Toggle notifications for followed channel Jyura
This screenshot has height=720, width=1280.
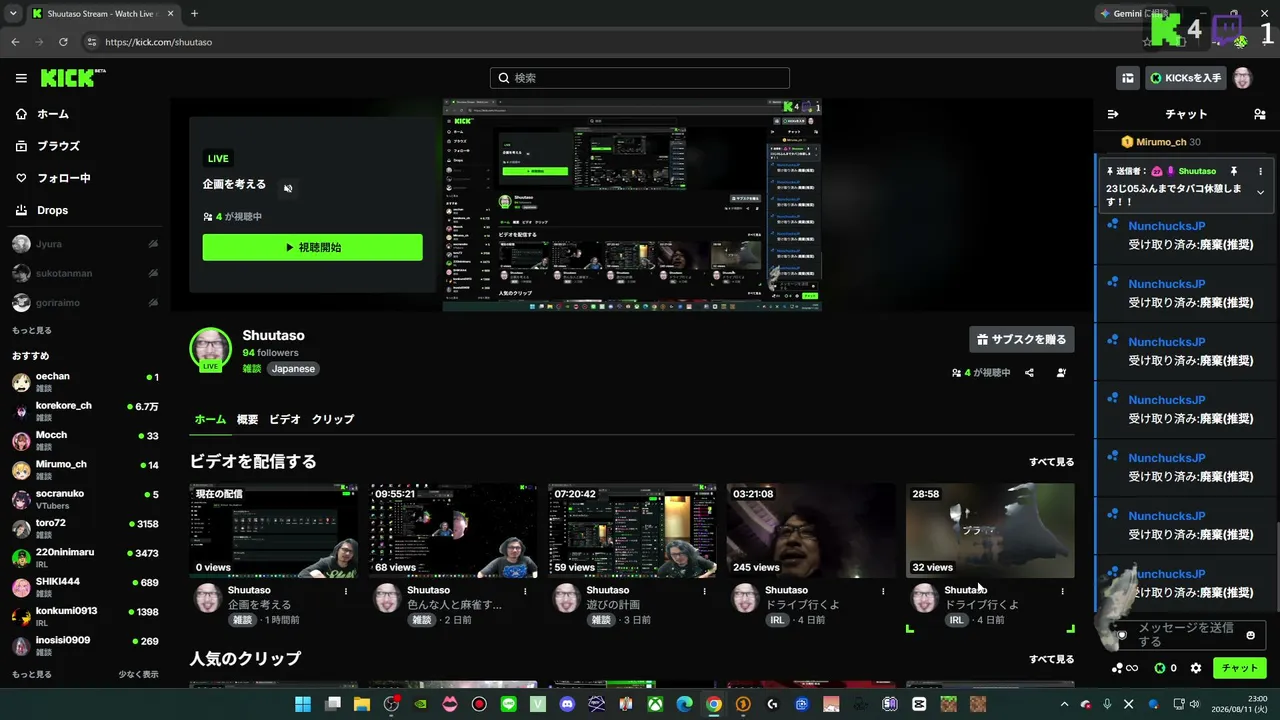point(153,244)
